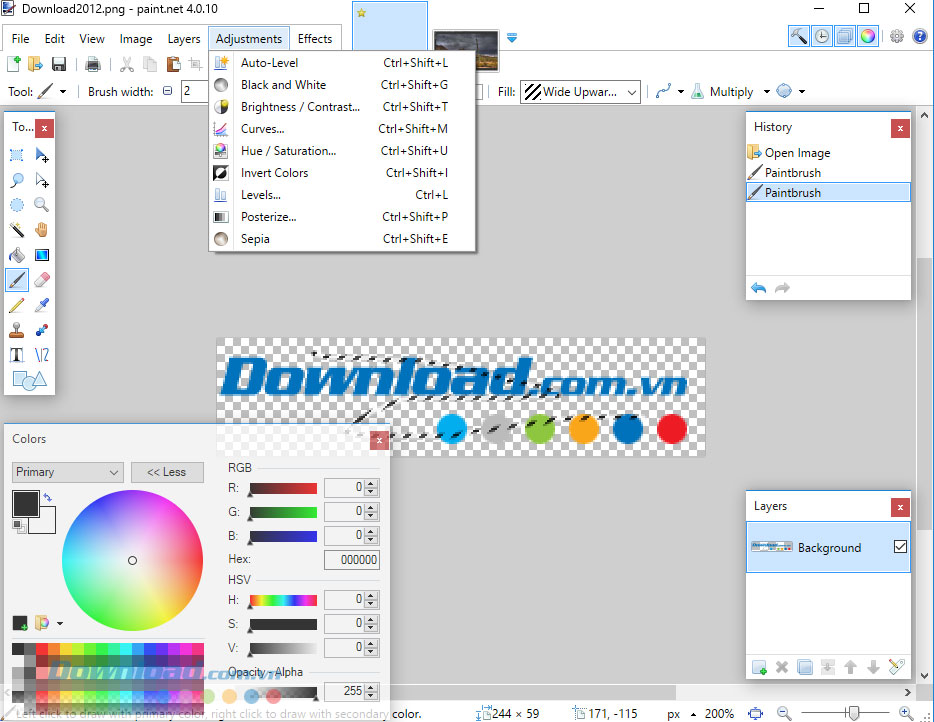Open the palette management dropdown arrow
Screen dimensions: 934x722
(x=60, y=624)
